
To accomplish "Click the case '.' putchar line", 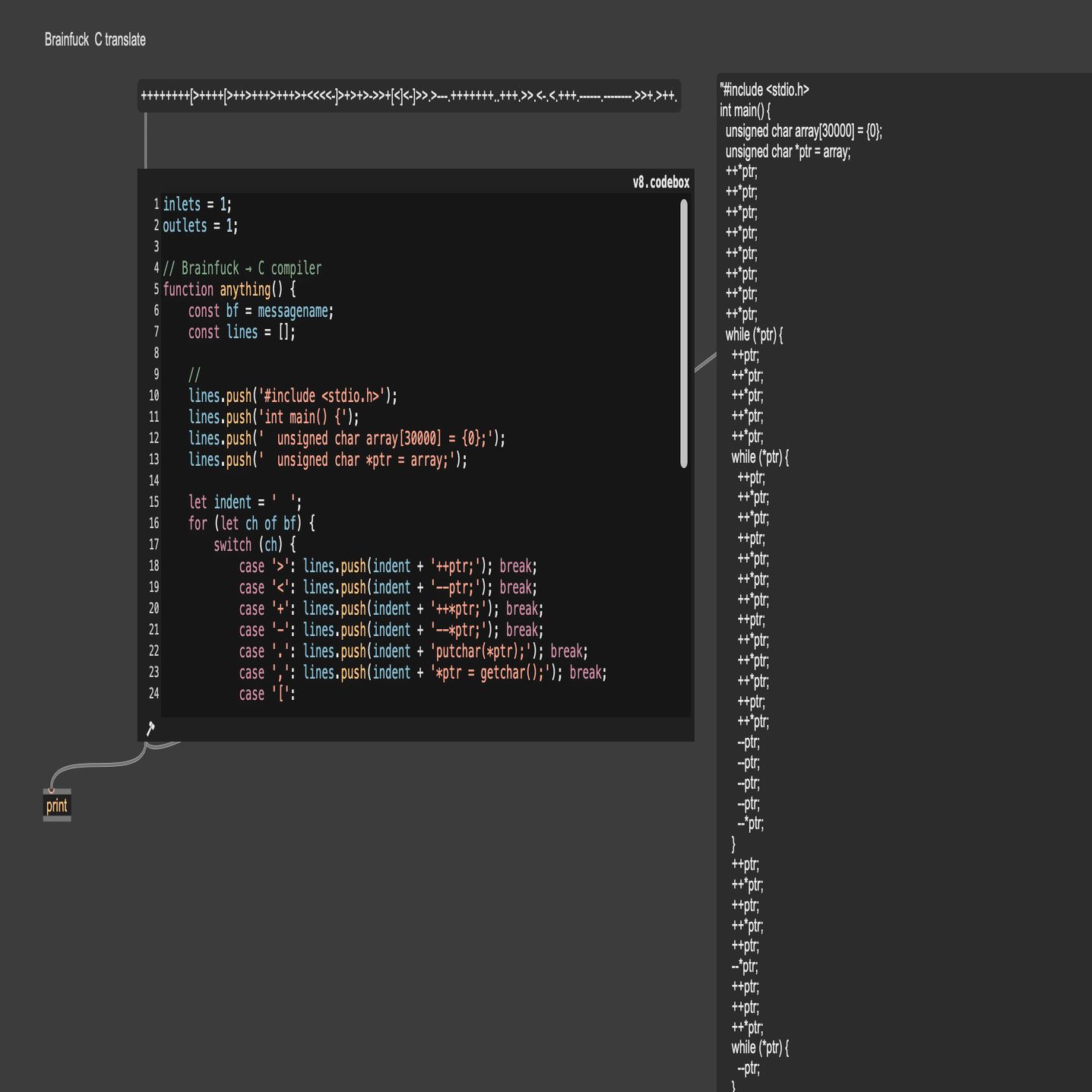I will pyautogui.click(x=413, y=651).
